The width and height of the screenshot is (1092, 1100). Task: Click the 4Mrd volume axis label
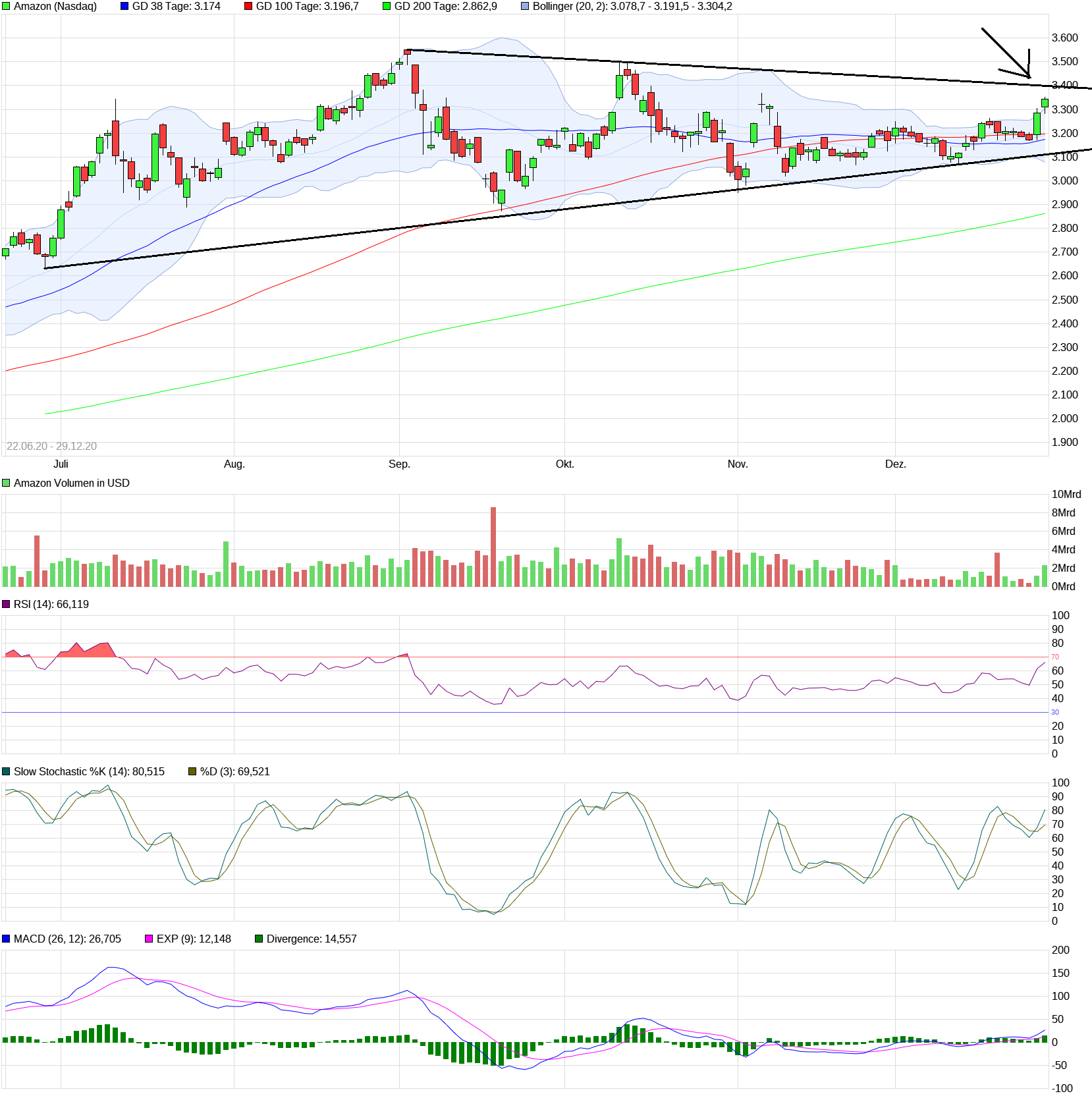pyautogui.click(x=1064, y=550)
